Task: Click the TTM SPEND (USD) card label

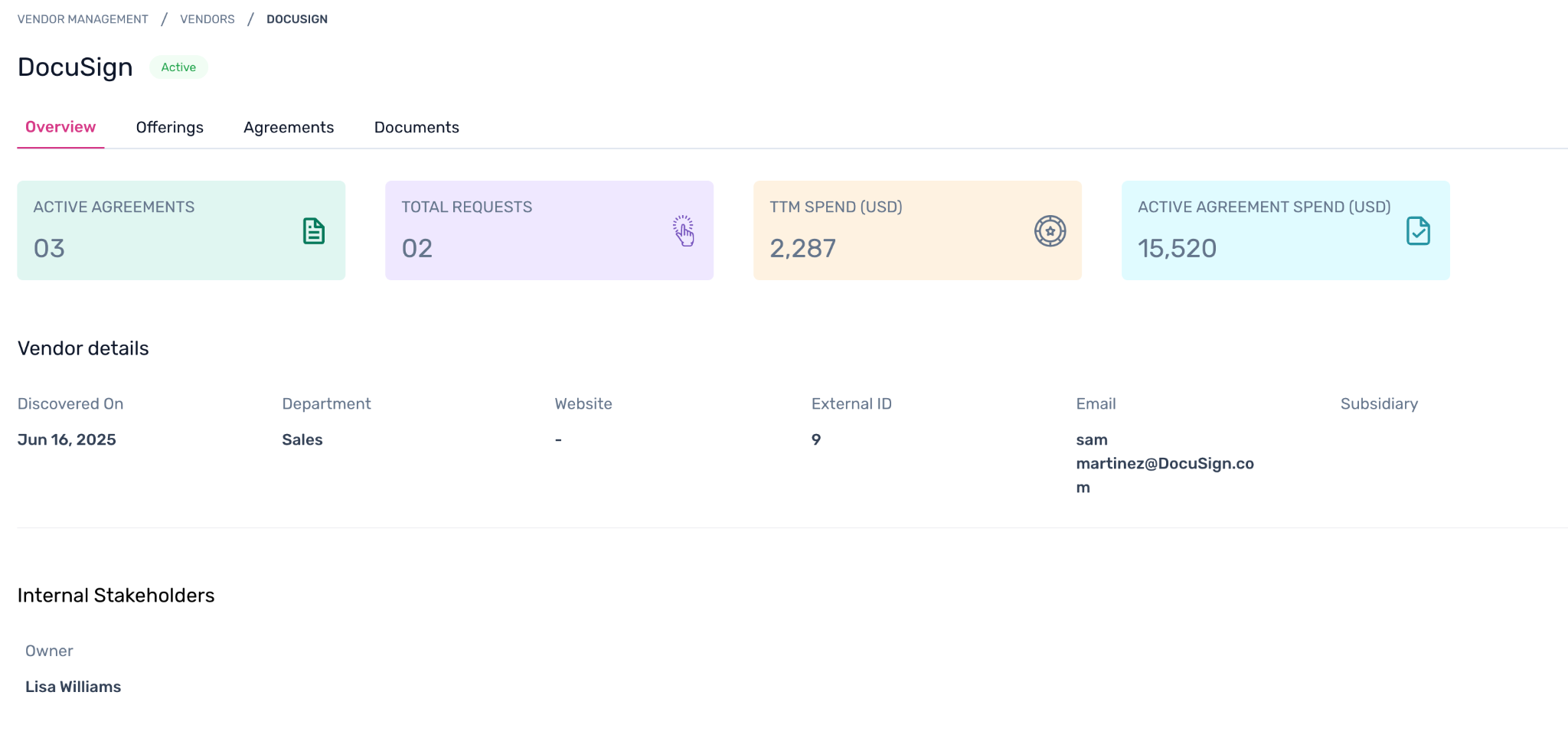Action: (x=836, y=207)
